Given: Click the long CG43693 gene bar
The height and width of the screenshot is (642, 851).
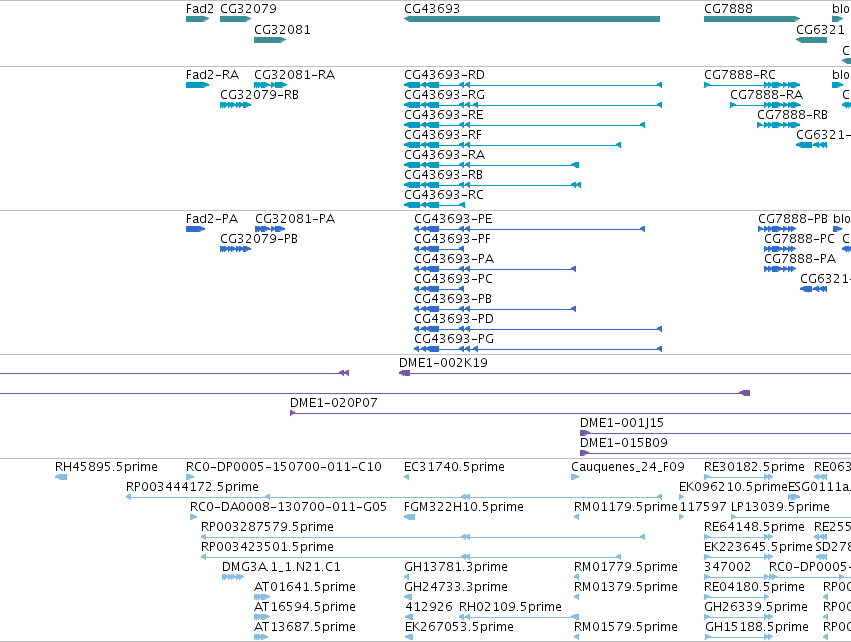Looking at the screenshot, I should coord(532,19).
